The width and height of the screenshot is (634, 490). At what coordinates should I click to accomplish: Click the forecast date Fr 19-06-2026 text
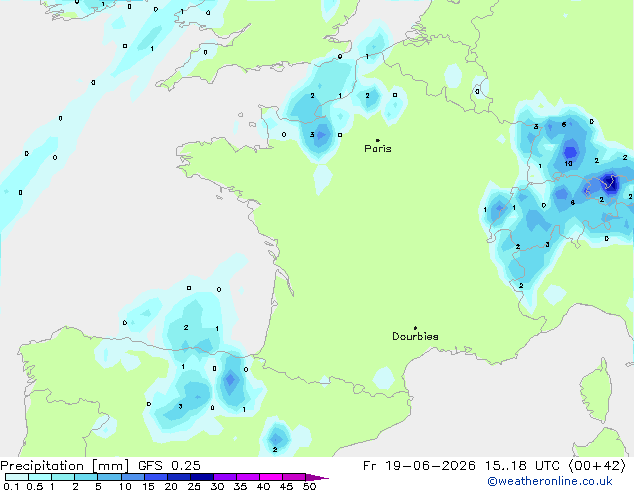(x=419, y=466)
